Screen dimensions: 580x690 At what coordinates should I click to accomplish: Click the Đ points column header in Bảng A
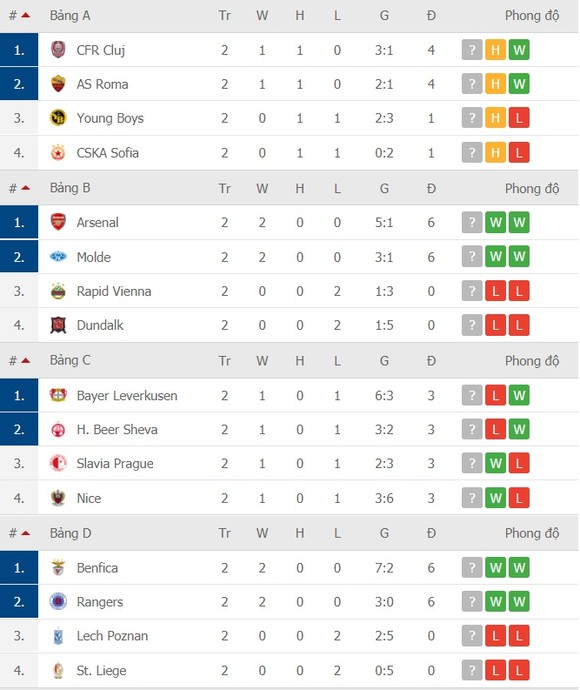[x=431, y=15]
